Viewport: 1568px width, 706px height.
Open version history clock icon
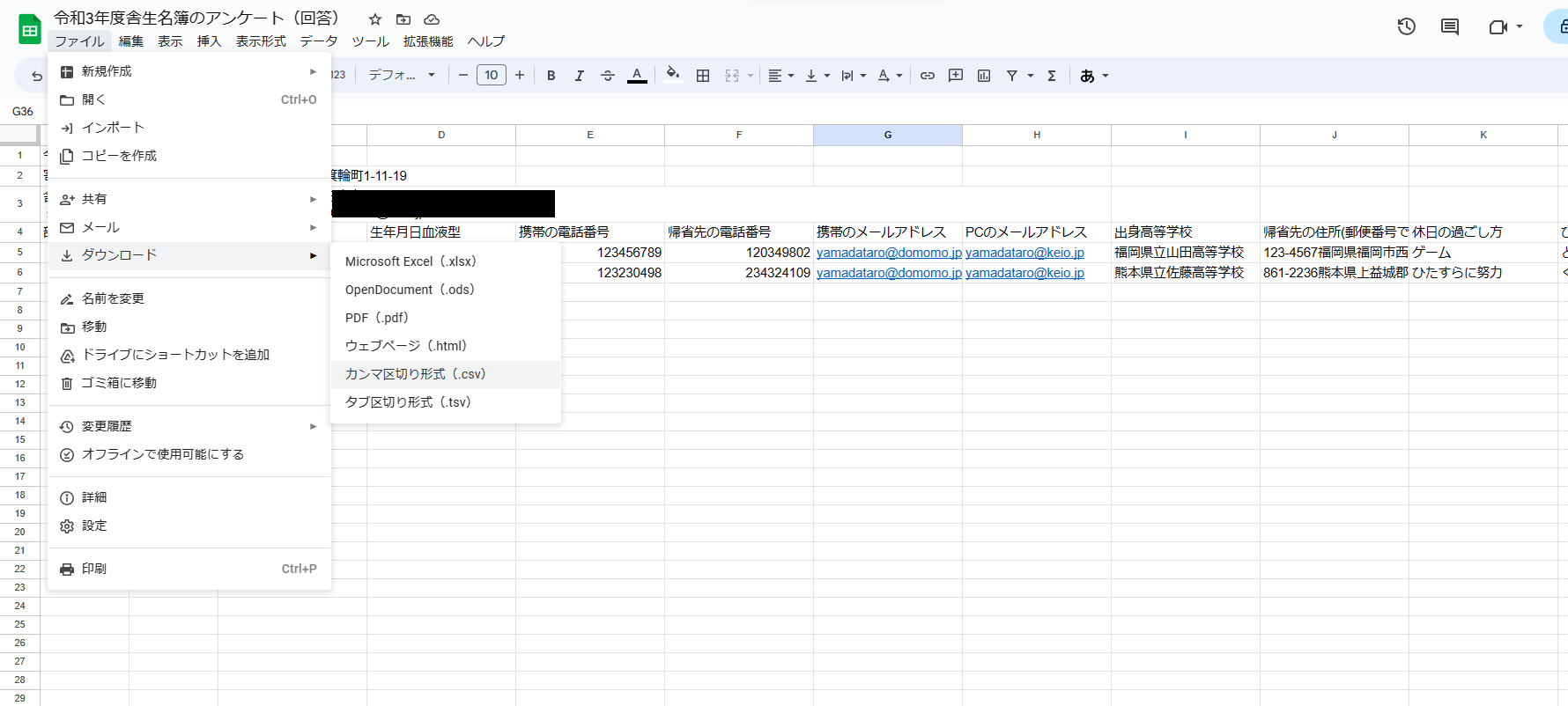(x=1407, y=27)
